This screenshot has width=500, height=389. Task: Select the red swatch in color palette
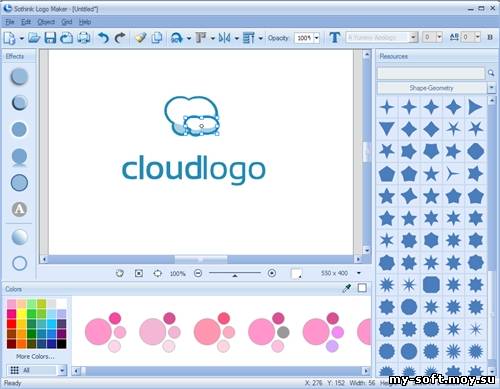click(11, 323)
